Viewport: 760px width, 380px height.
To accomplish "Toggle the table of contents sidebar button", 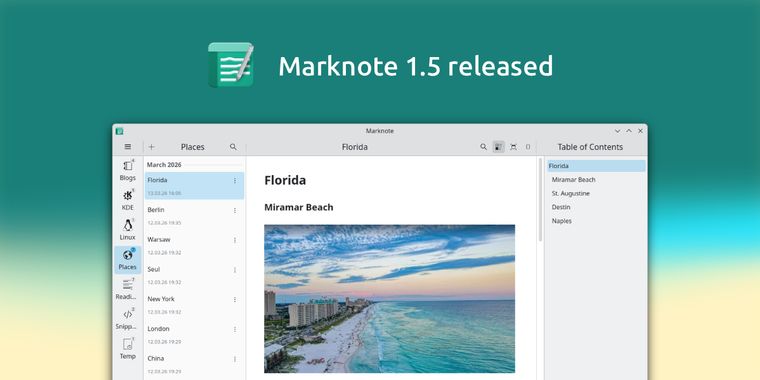I will pyautogui.click(x=498, y=147).
